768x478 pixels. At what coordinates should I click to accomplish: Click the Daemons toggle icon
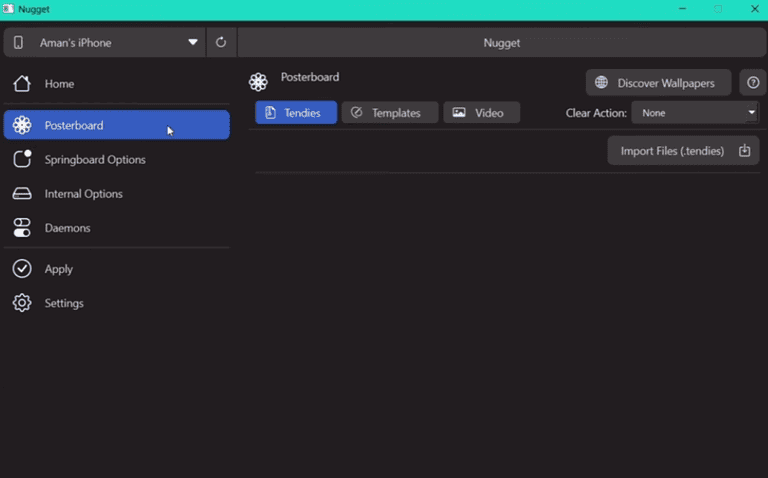(22, 228)
